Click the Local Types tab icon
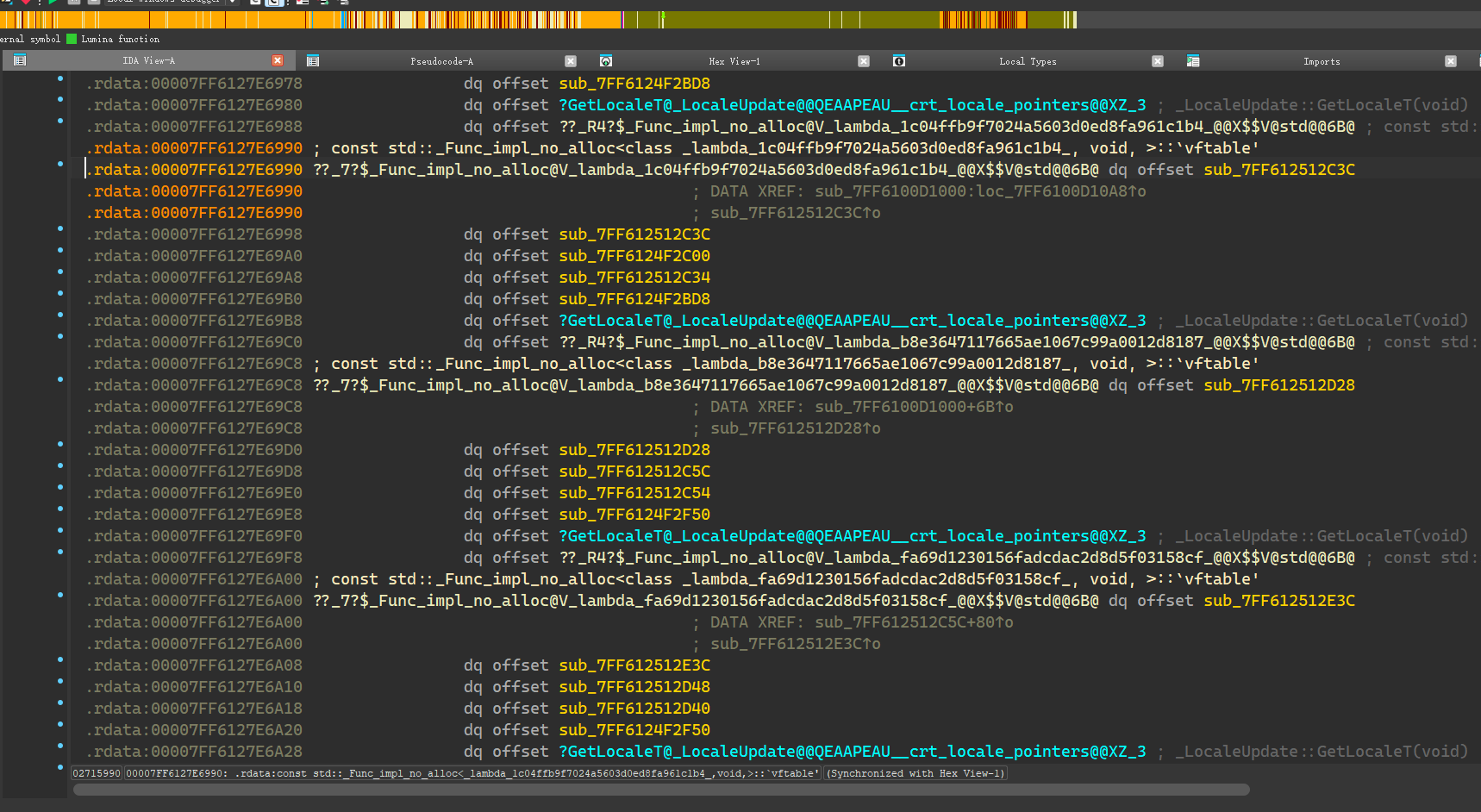Image resolution: width=1481 pixels, height=812 pixels. tap(899, 61)
